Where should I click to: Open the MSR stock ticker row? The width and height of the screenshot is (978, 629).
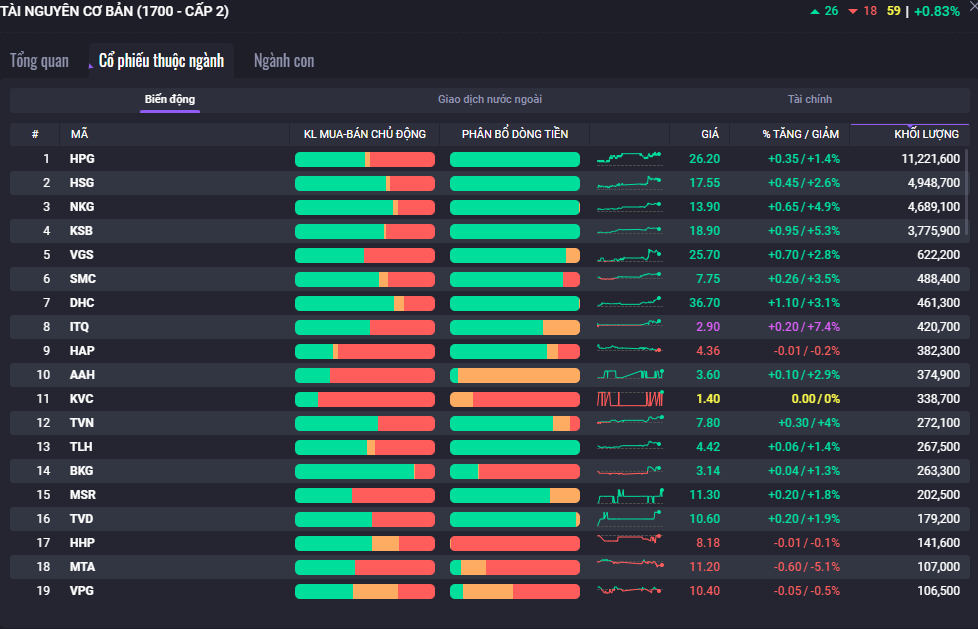[83, 495]
